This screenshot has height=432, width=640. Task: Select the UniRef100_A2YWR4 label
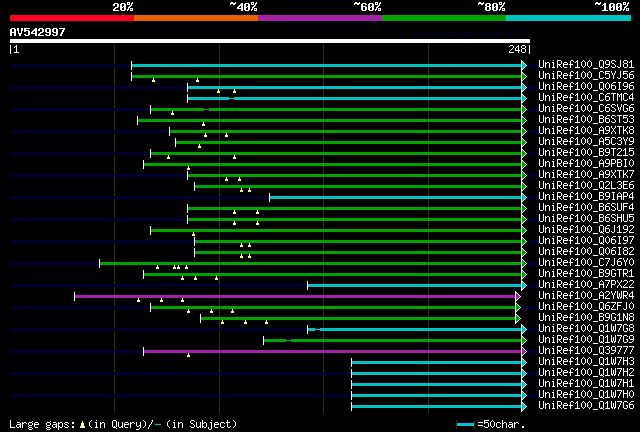586,296
